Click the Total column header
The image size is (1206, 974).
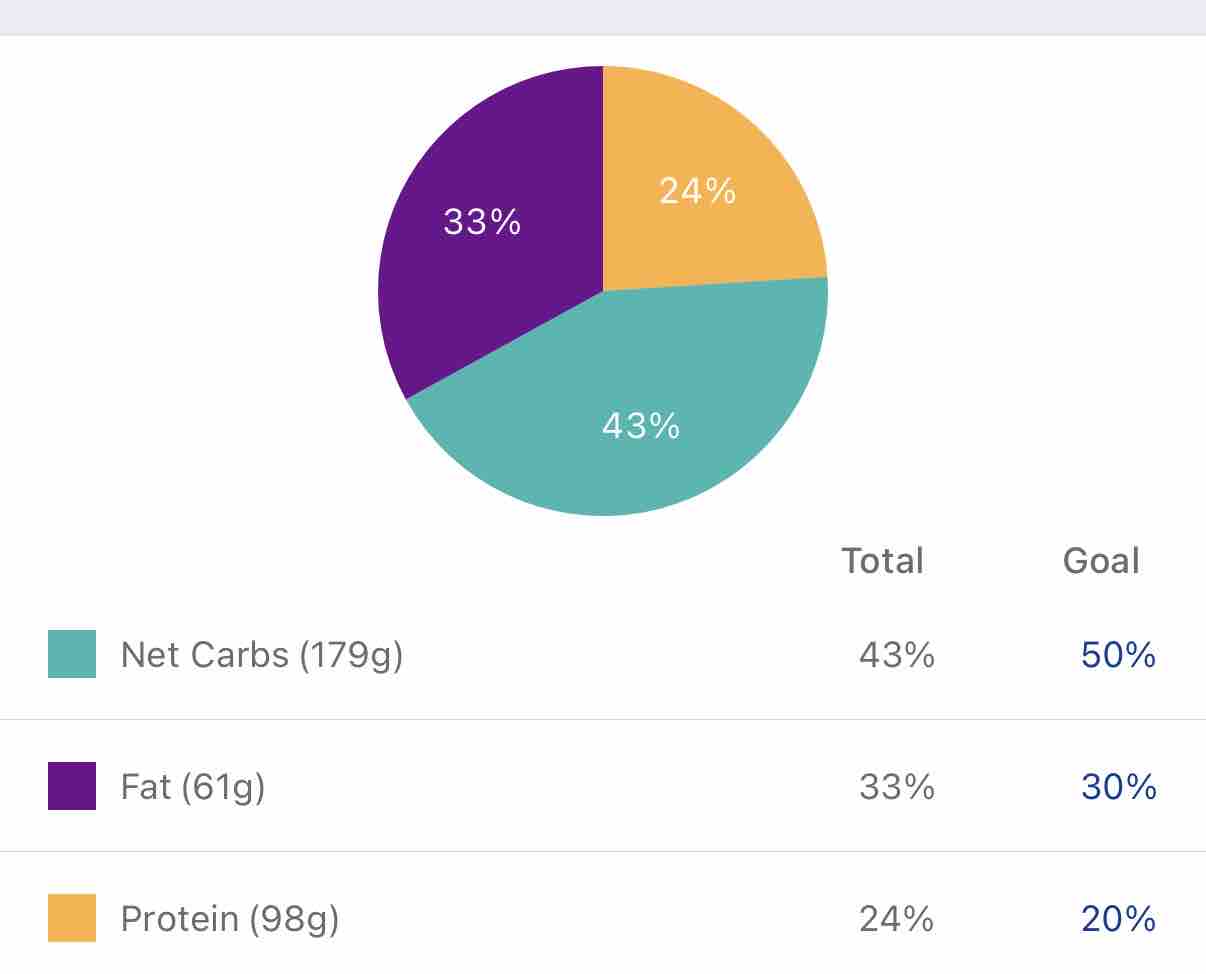pos(882,560)
